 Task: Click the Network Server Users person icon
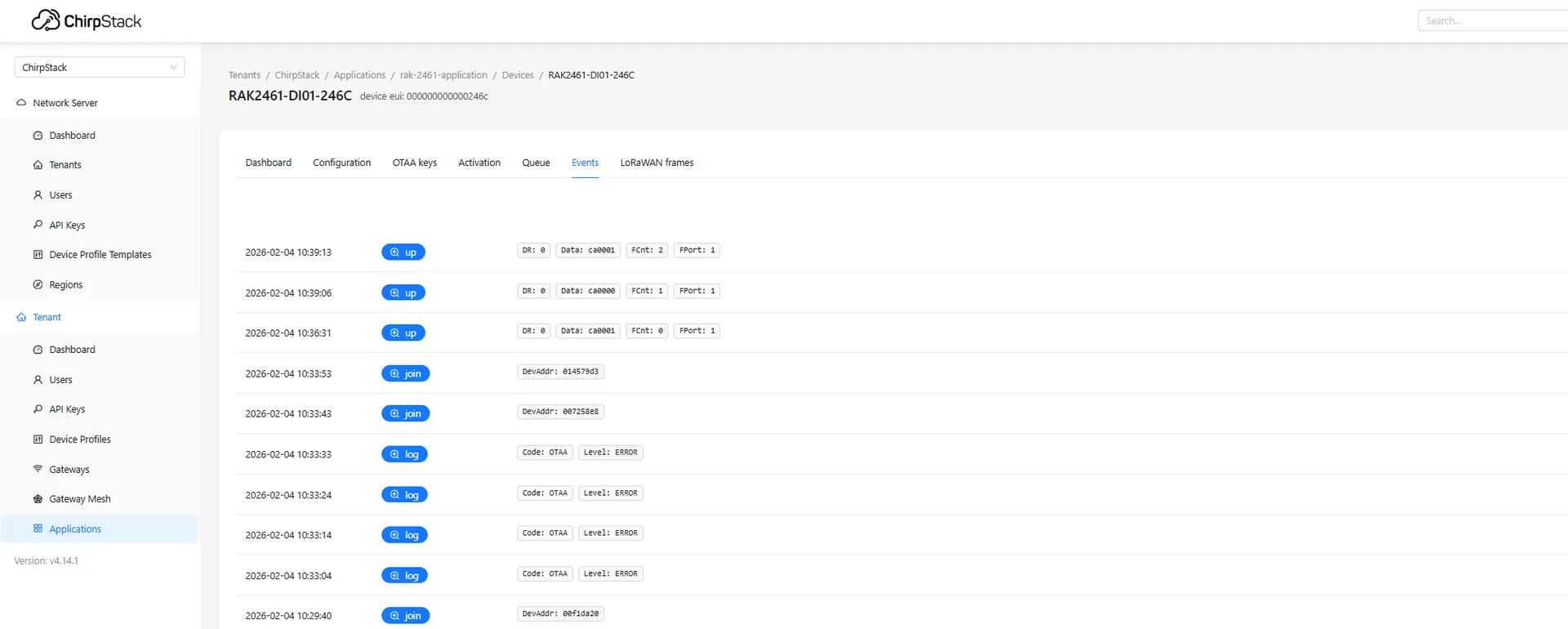tap(38, 195)
